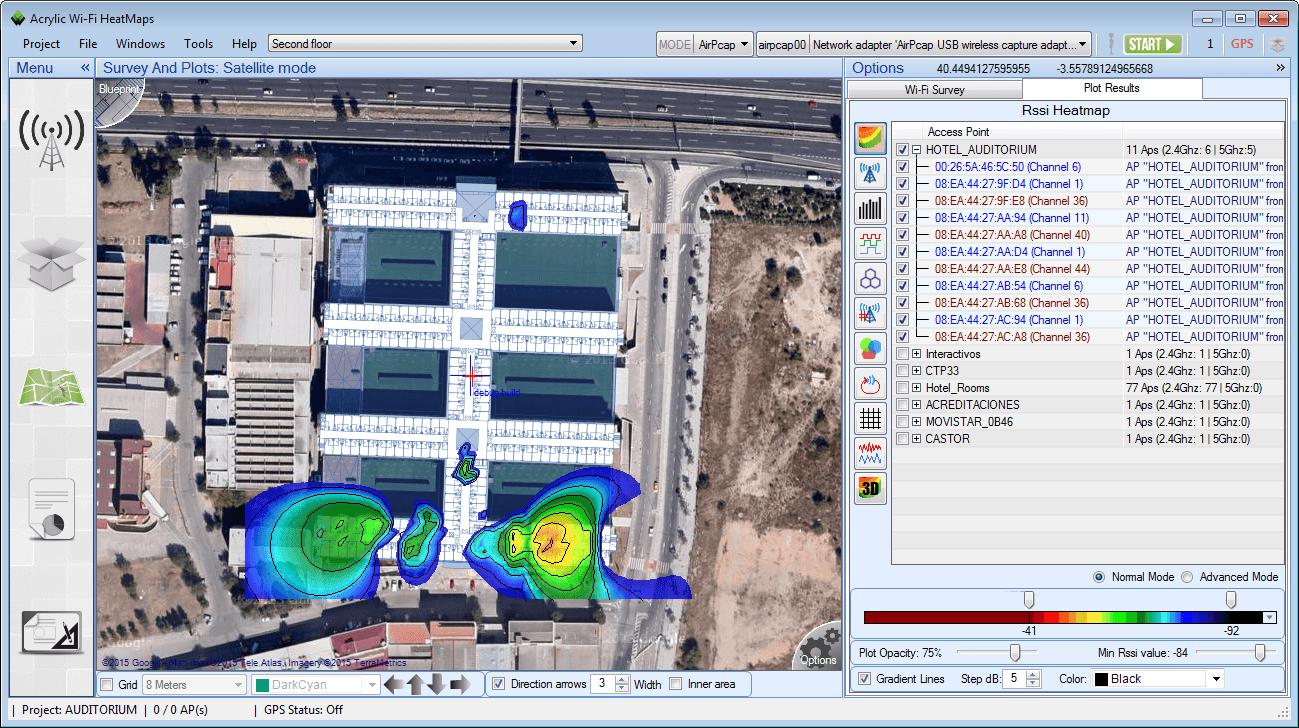Open the AP Locations plot icon
Image resolution: width=1299 pixels, height=728 pixels.
pyautogui.click(x=870, y=173)
